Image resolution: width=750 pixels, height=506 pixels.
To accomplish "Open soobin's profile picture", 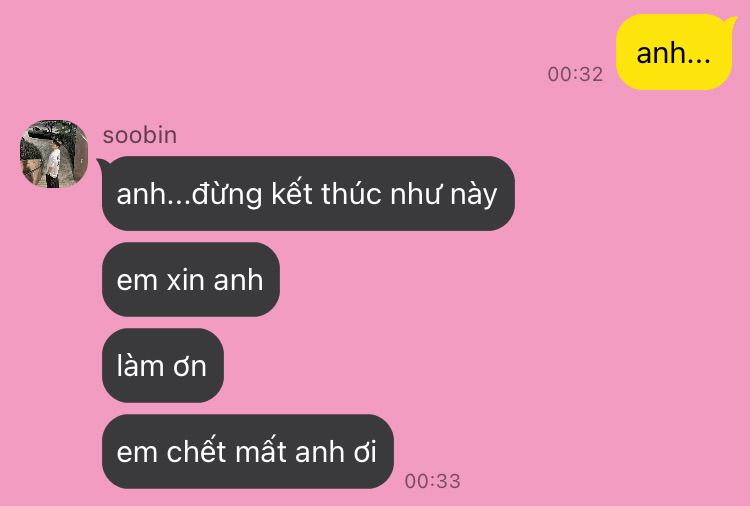I will point(54,154).
